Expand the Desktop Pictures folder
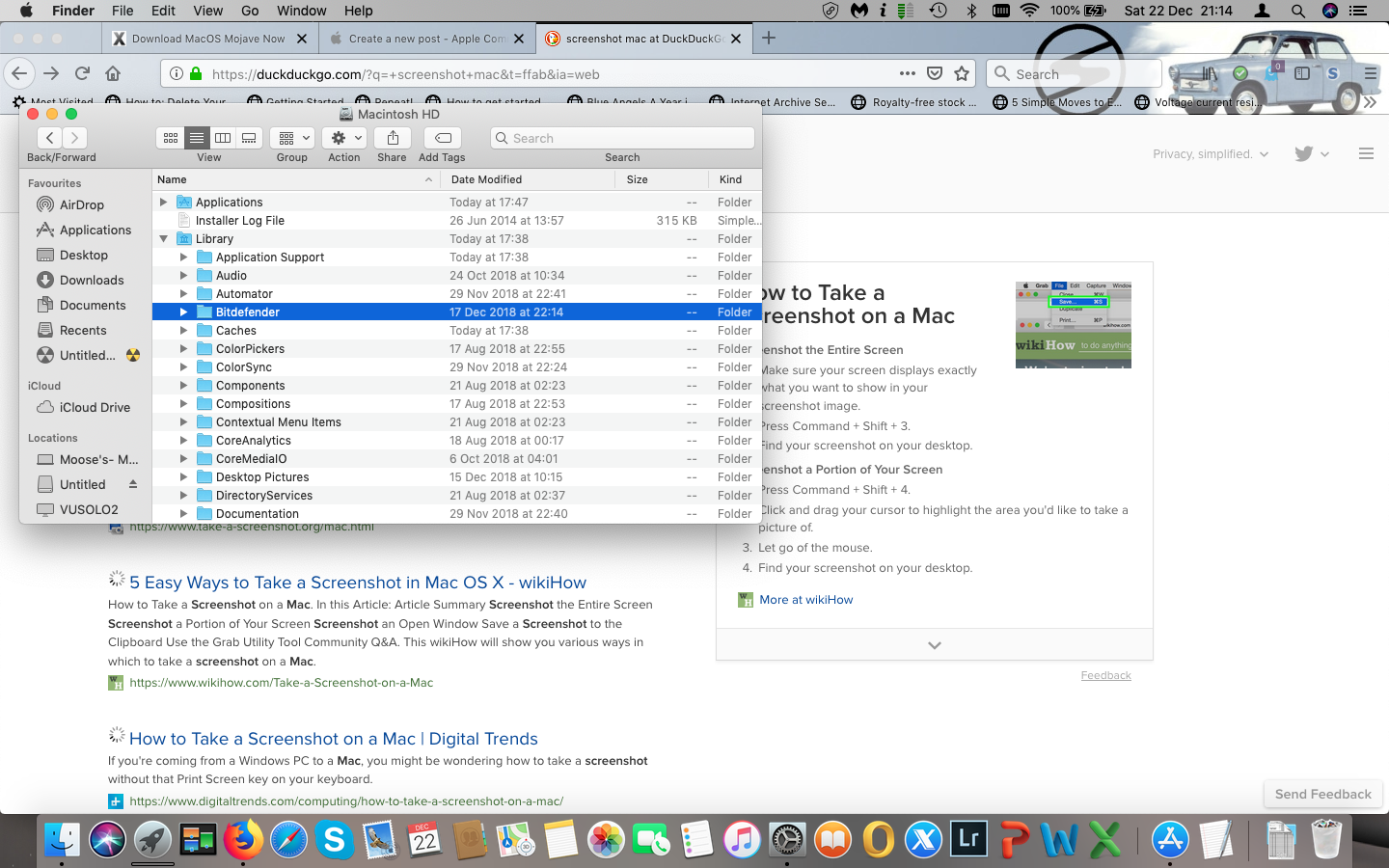This screenshot has width=1389, height=868. pyautogui.click(x=183, y=477)
